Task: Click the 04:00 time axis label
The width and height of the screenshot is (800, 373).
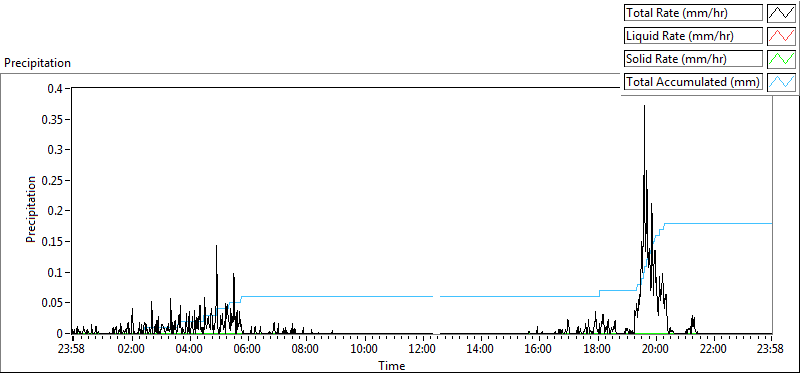Action: click(x=189, y=350)
